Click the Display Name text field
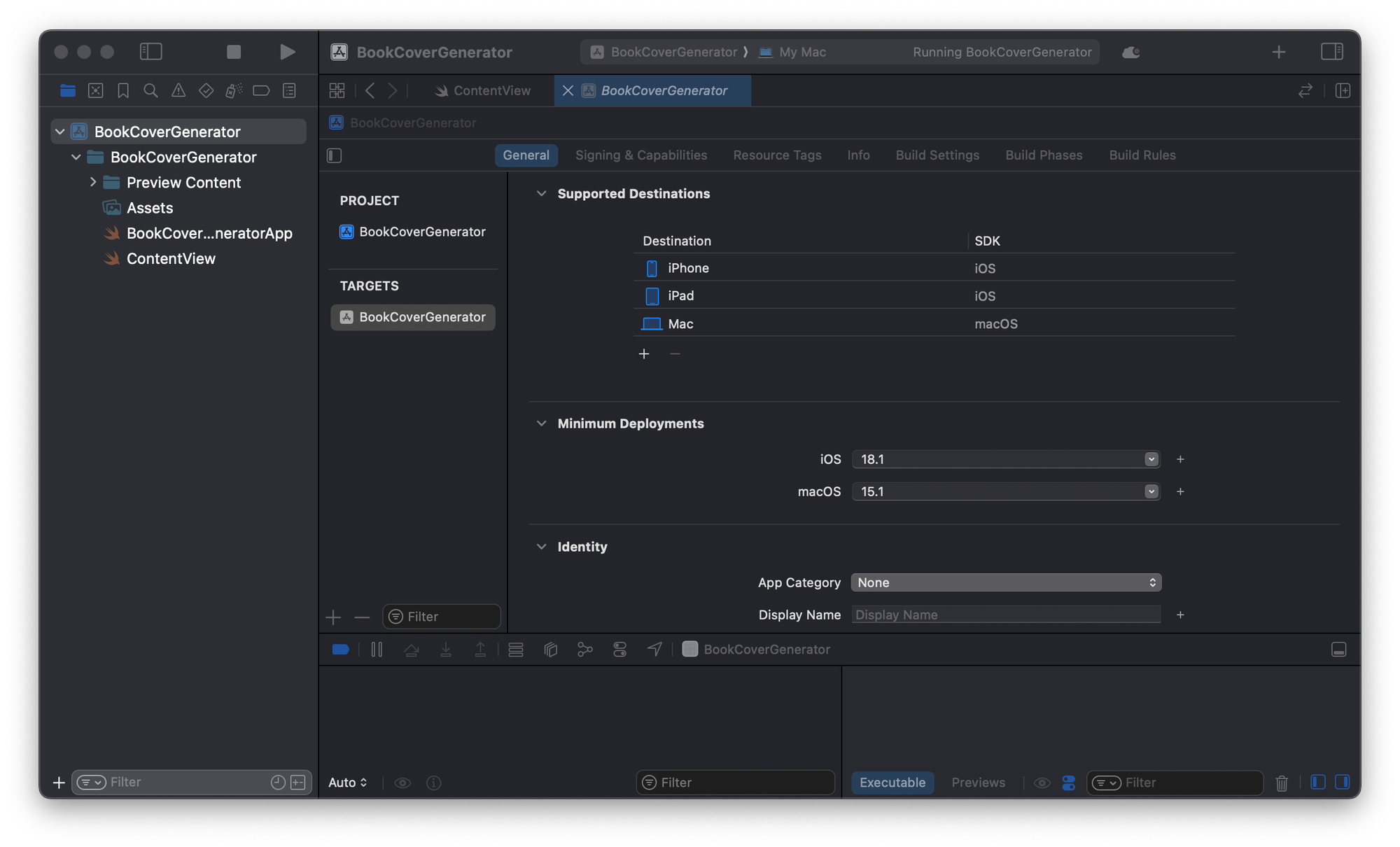 1006,615
